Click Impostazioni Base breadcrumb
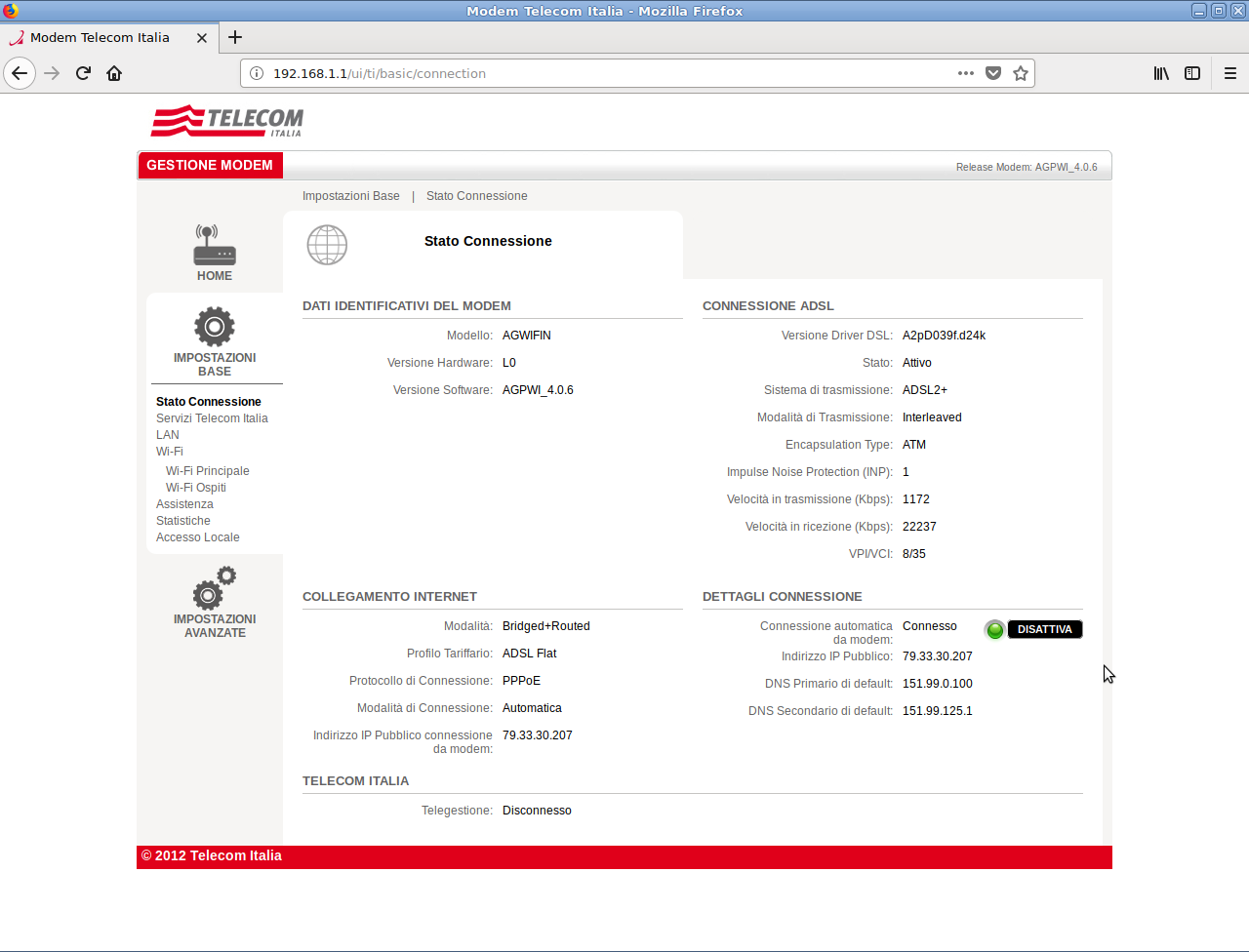The image size is (1249, 952). click(351, 196)
